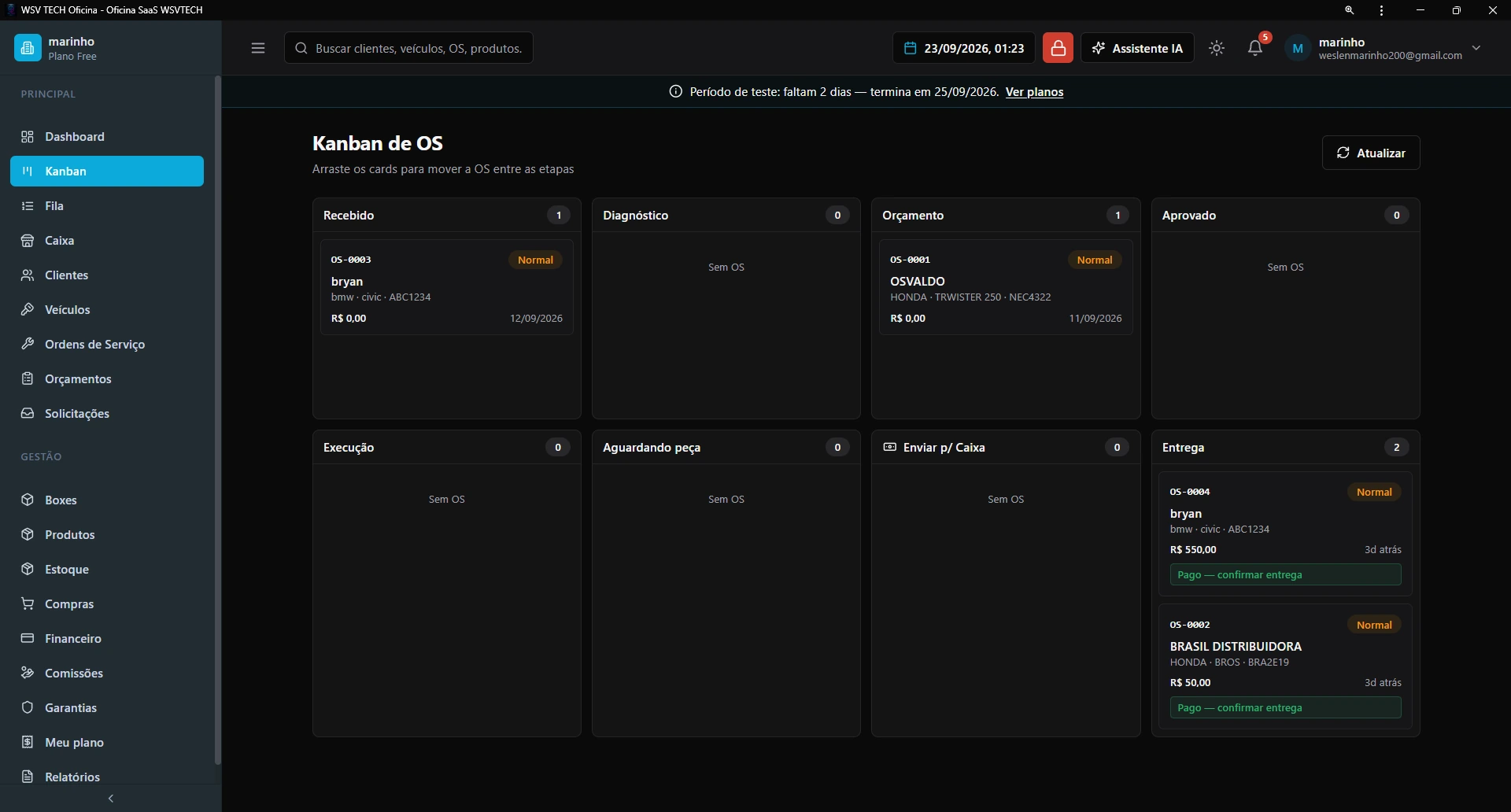1511x812 pixels.
Task: Follow the Ver planos link
Action: point(1034,92)
